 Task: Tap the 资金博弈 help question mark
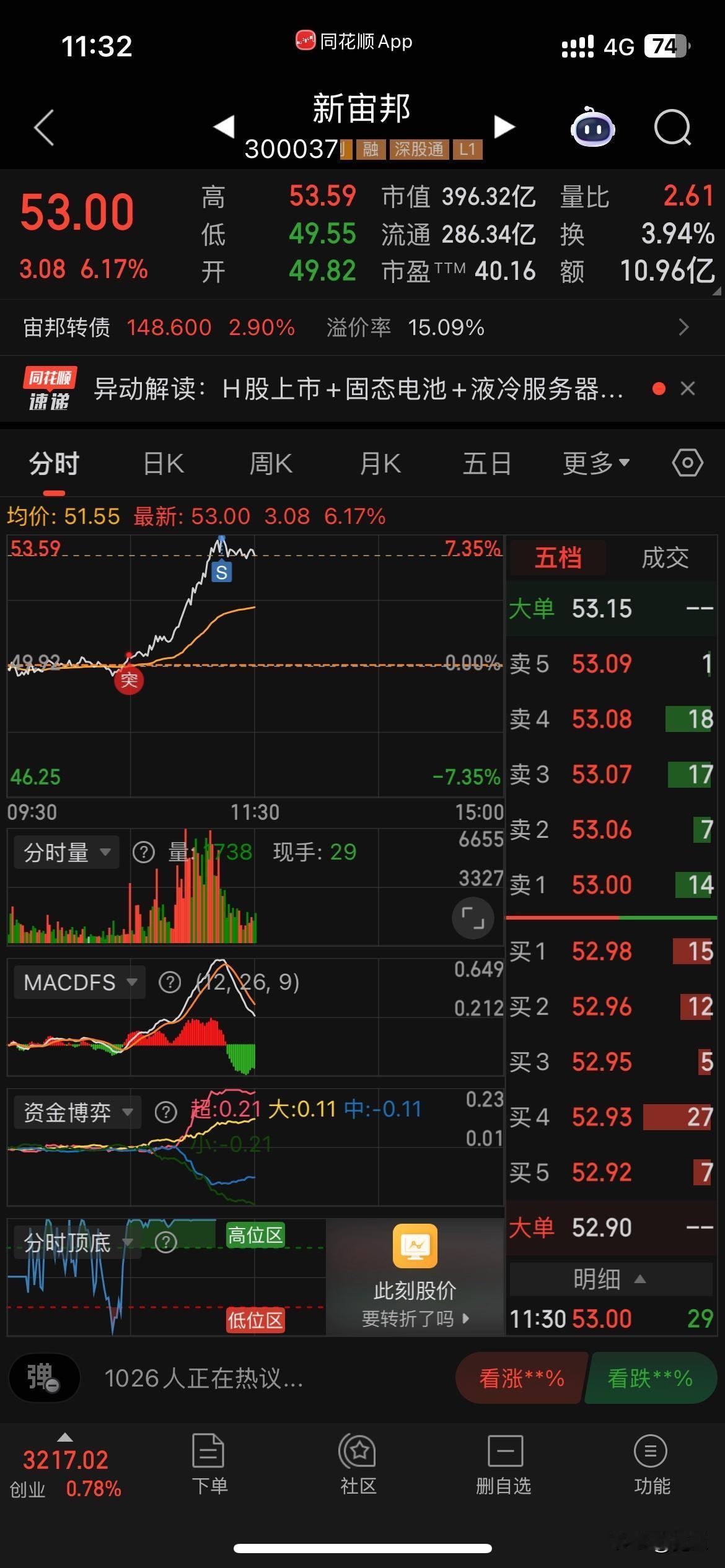tap(165, 1112)
